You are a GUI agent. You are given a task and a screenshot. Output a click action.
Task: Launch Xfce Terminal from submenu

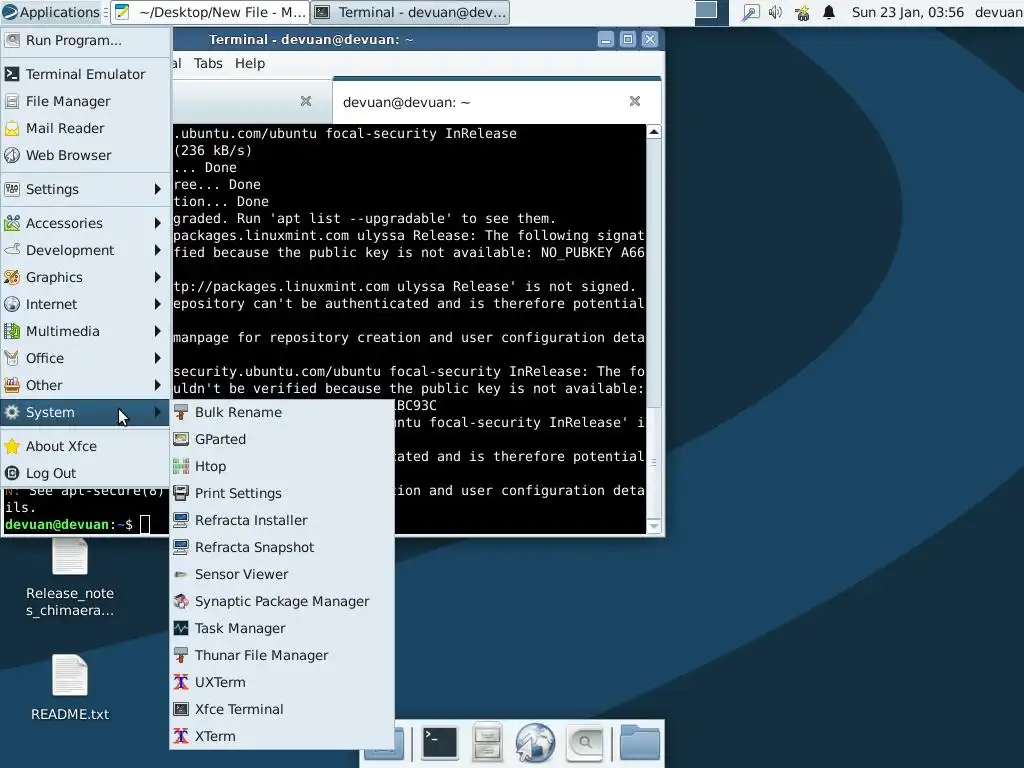point(281,709)
